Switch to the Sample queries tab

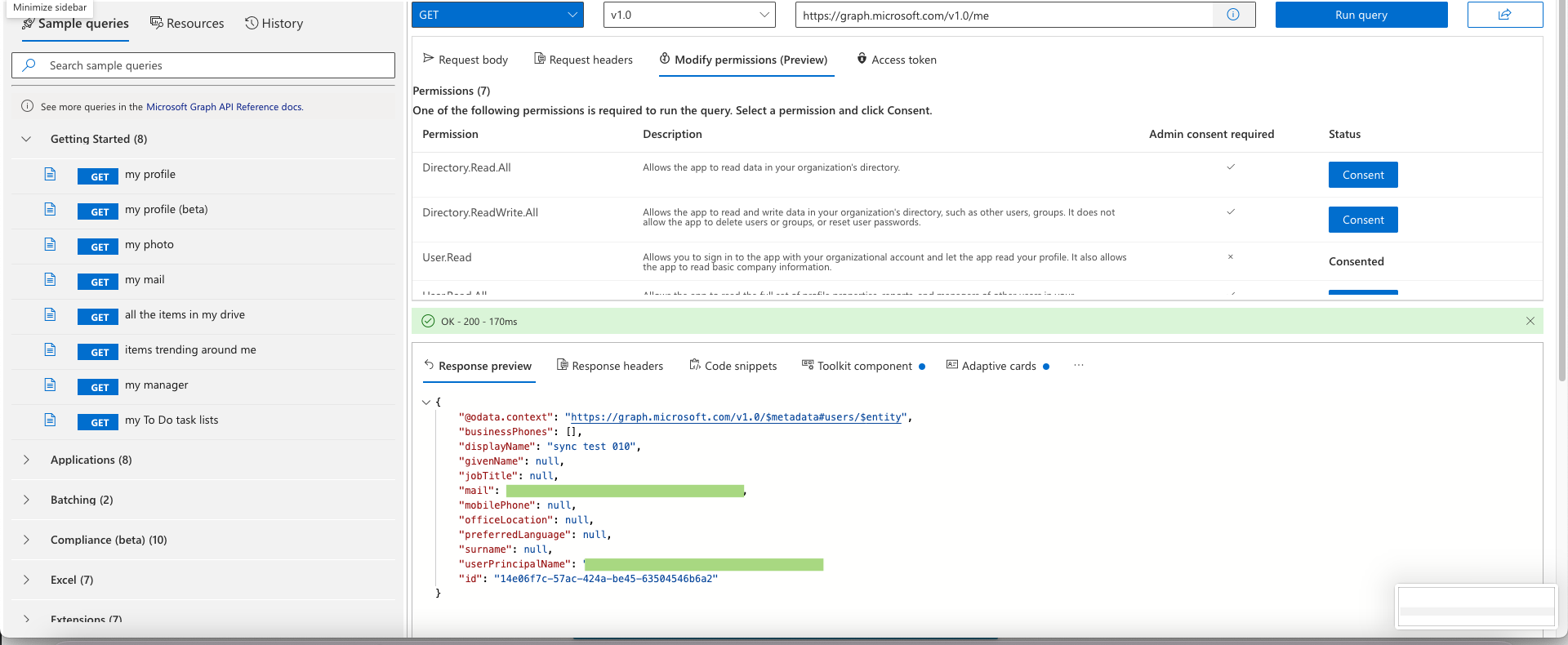pos(75,24)
